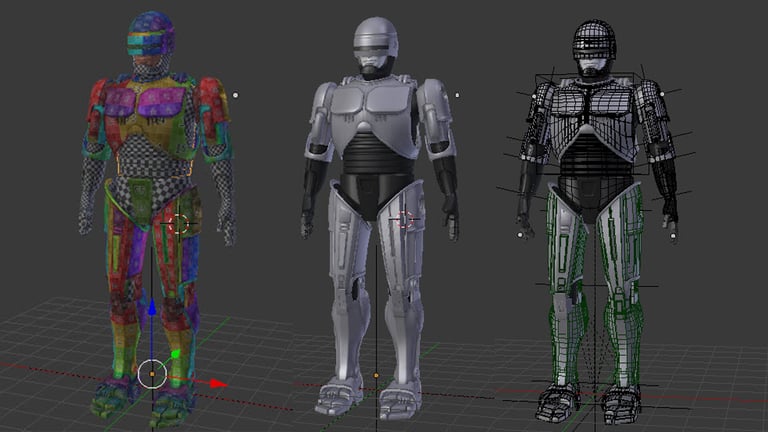This screenshot has width=768, height=432.
Task: Click the green Y-axis gizmo handle
Action: pyautogui.click(x=175, y=354)
